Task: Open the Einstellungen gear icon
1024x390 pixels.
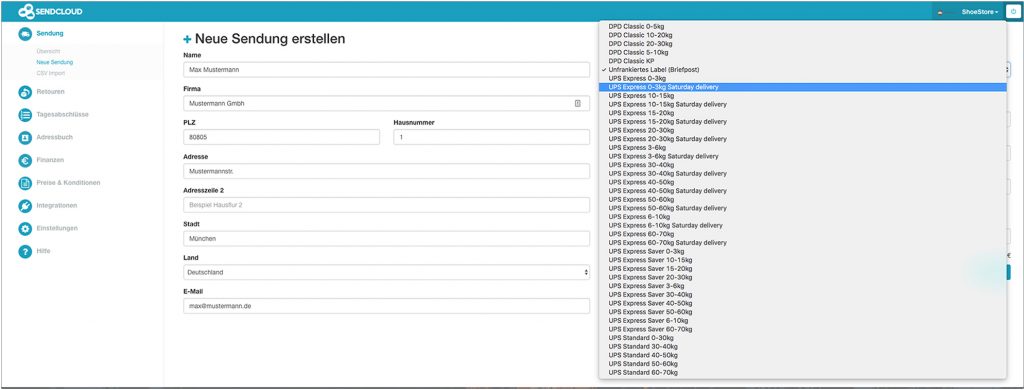Action: 25,229
